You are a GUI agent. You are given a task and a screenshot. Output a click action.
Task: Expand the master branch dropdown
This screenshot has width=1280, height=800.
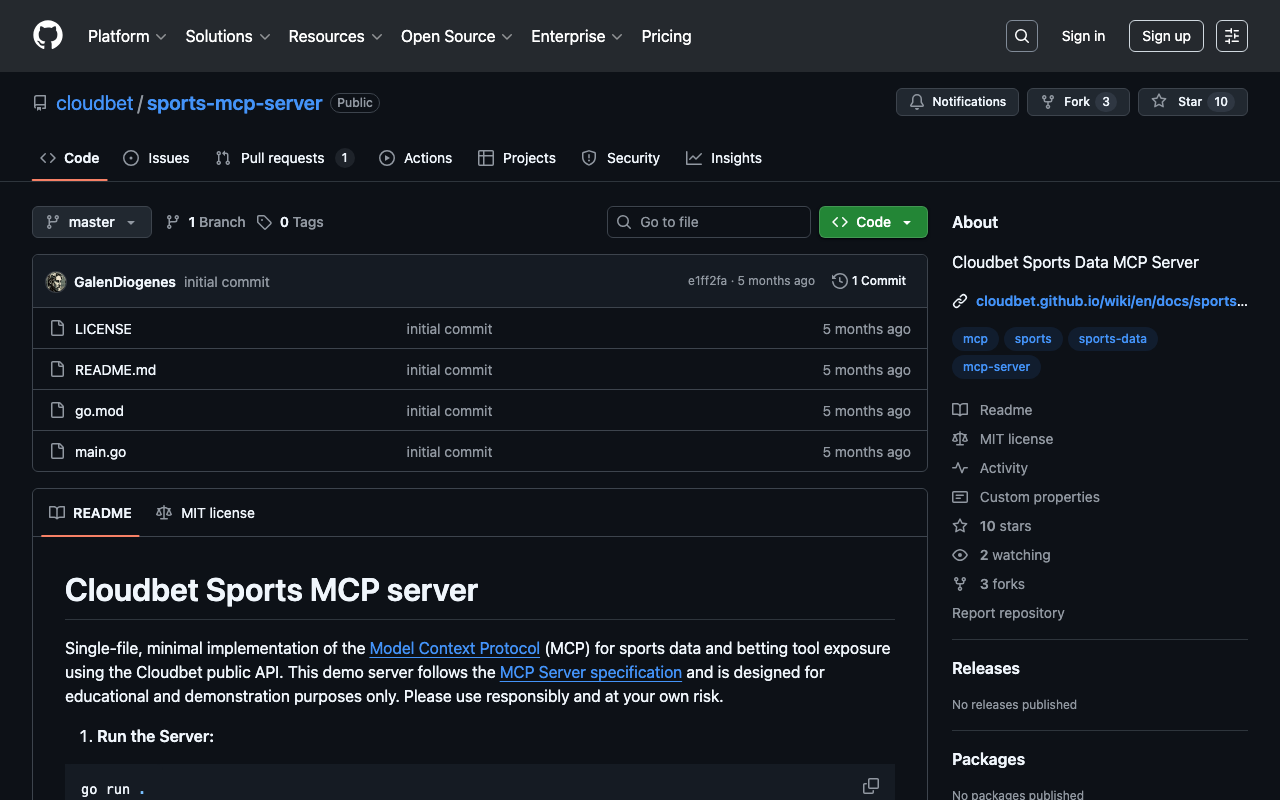(x=92, y=222)
